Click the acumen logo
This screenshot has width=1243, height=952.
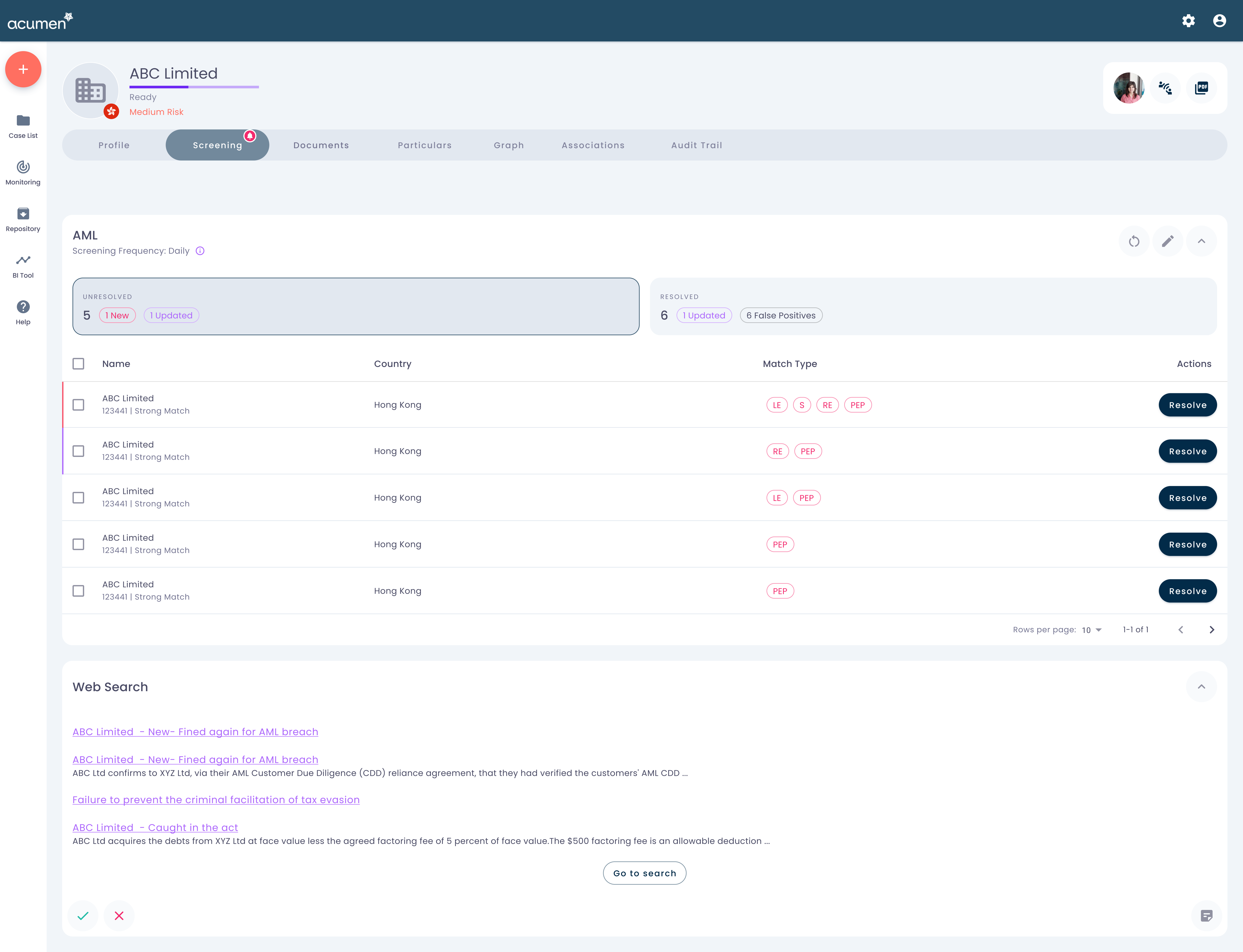pyautogui.click(x=40, y=21)
